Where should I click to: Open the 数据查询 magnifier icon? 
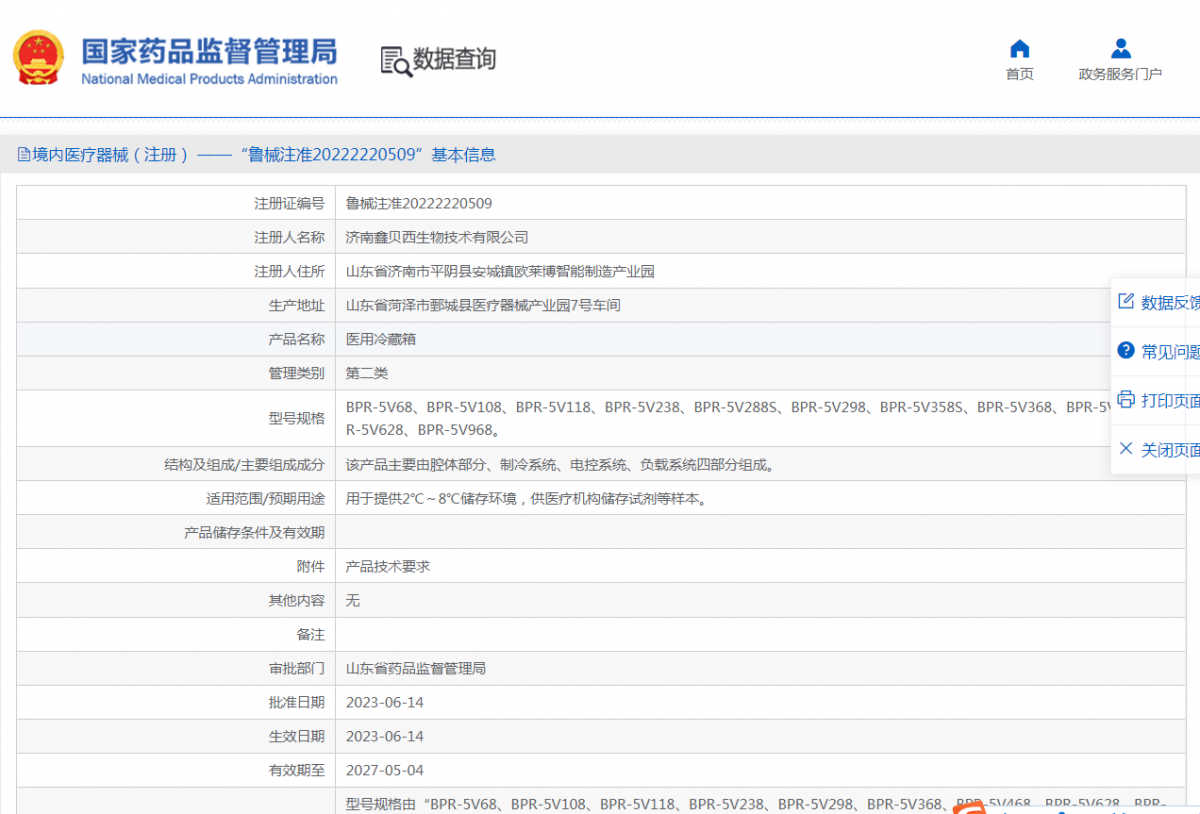pos(396,60)
